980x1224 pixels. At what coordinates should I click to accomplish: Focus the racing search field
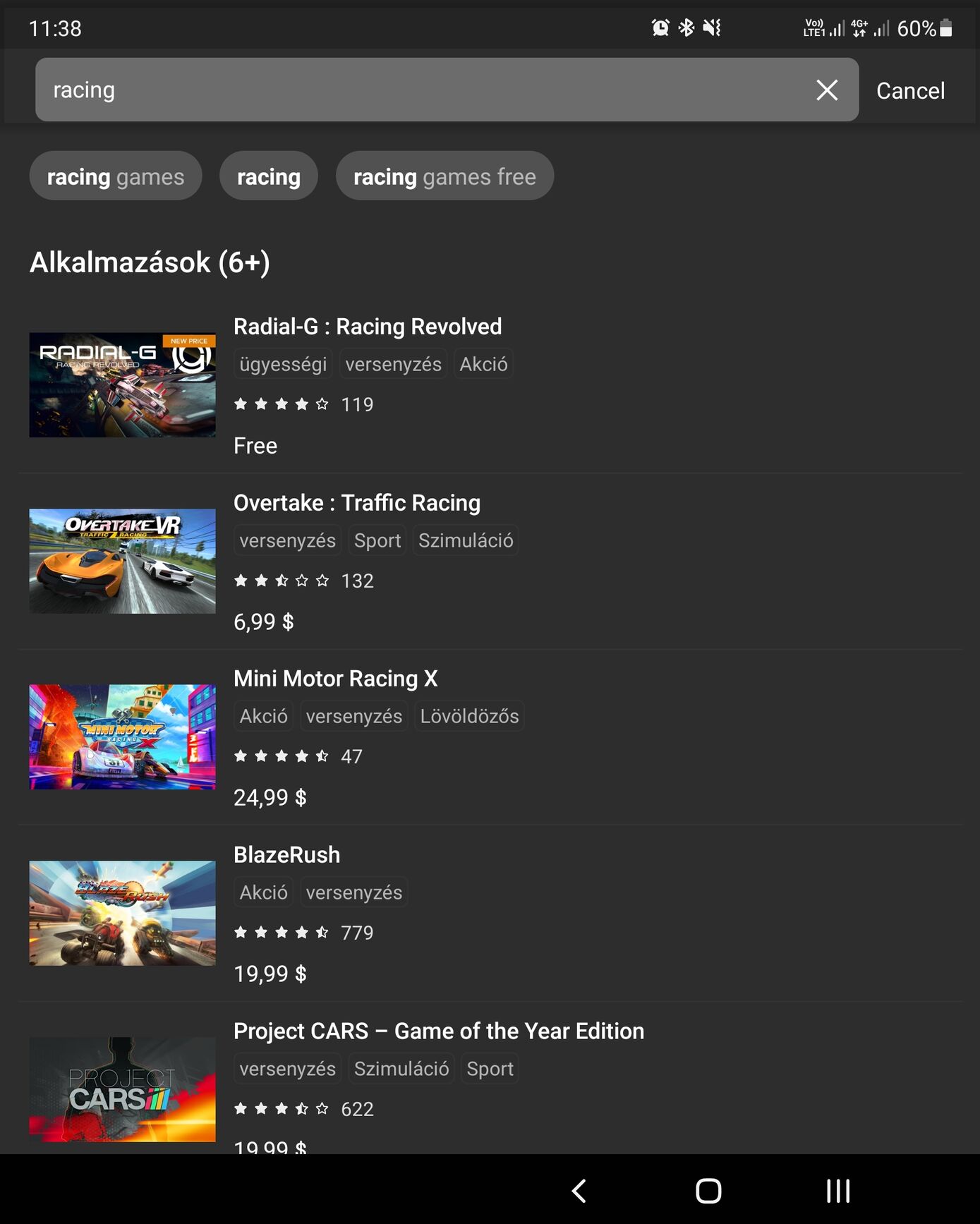point(447,90)
